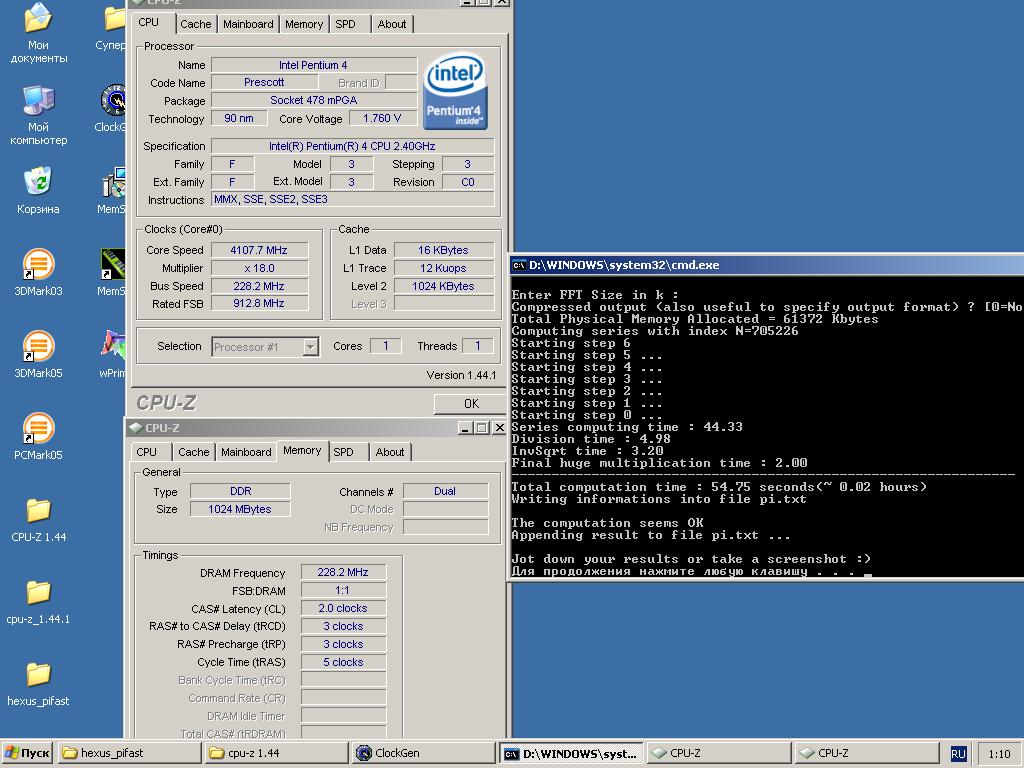Click the memory Type value DDR
This screenshot has height=768, width=1024.
point(240,491)
